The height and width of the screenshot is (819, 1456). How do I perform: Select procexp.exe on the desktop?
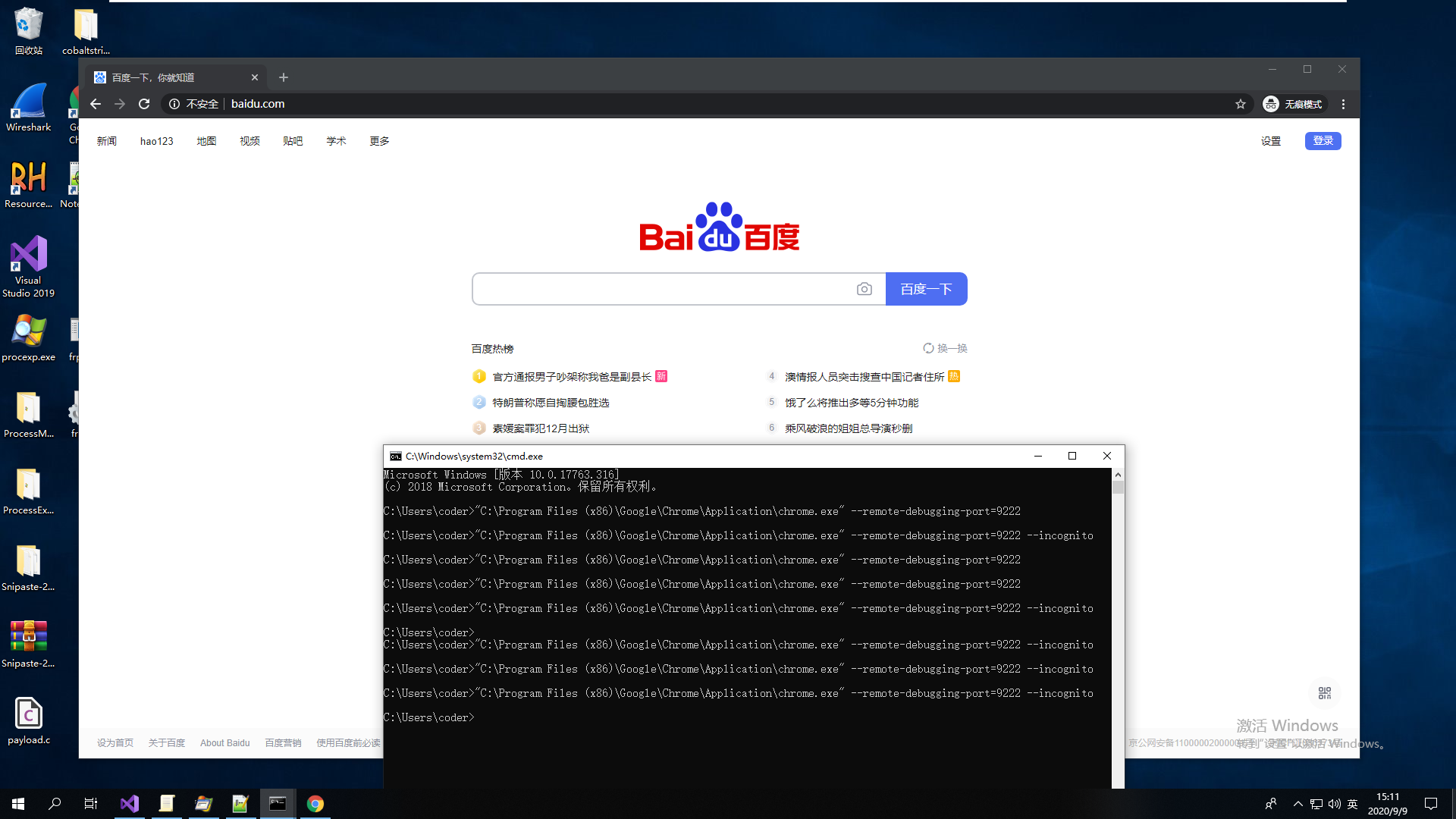[x=29, y=337]
